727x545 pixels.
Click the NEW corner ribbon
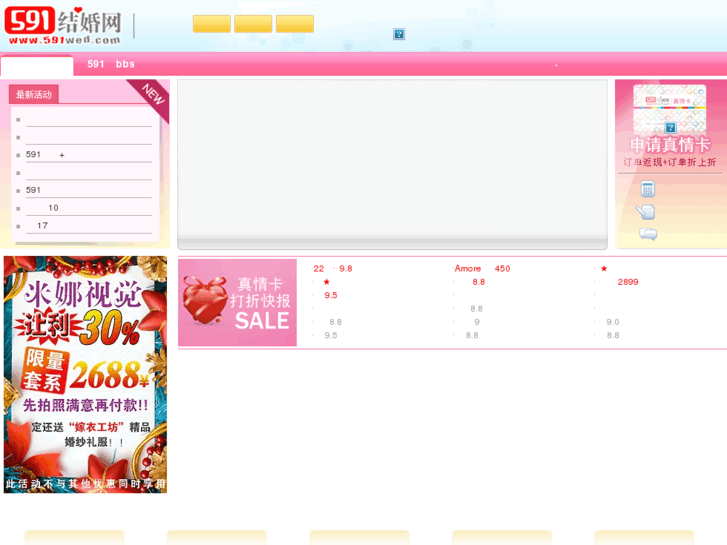click(151, 98)
